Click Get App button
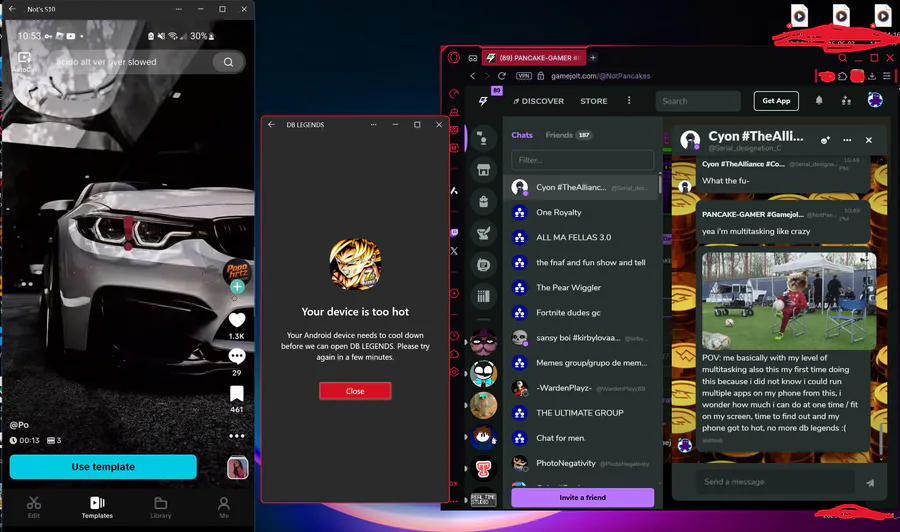 click(x=776, y=101)
